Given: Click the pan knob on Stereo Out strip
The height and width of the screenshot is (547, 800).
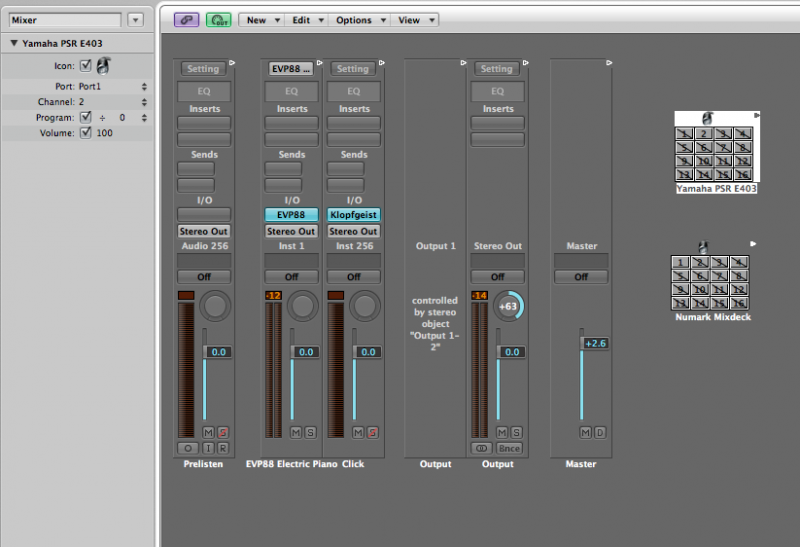Looking at the screenshot, I should click(x=508, y=306).
